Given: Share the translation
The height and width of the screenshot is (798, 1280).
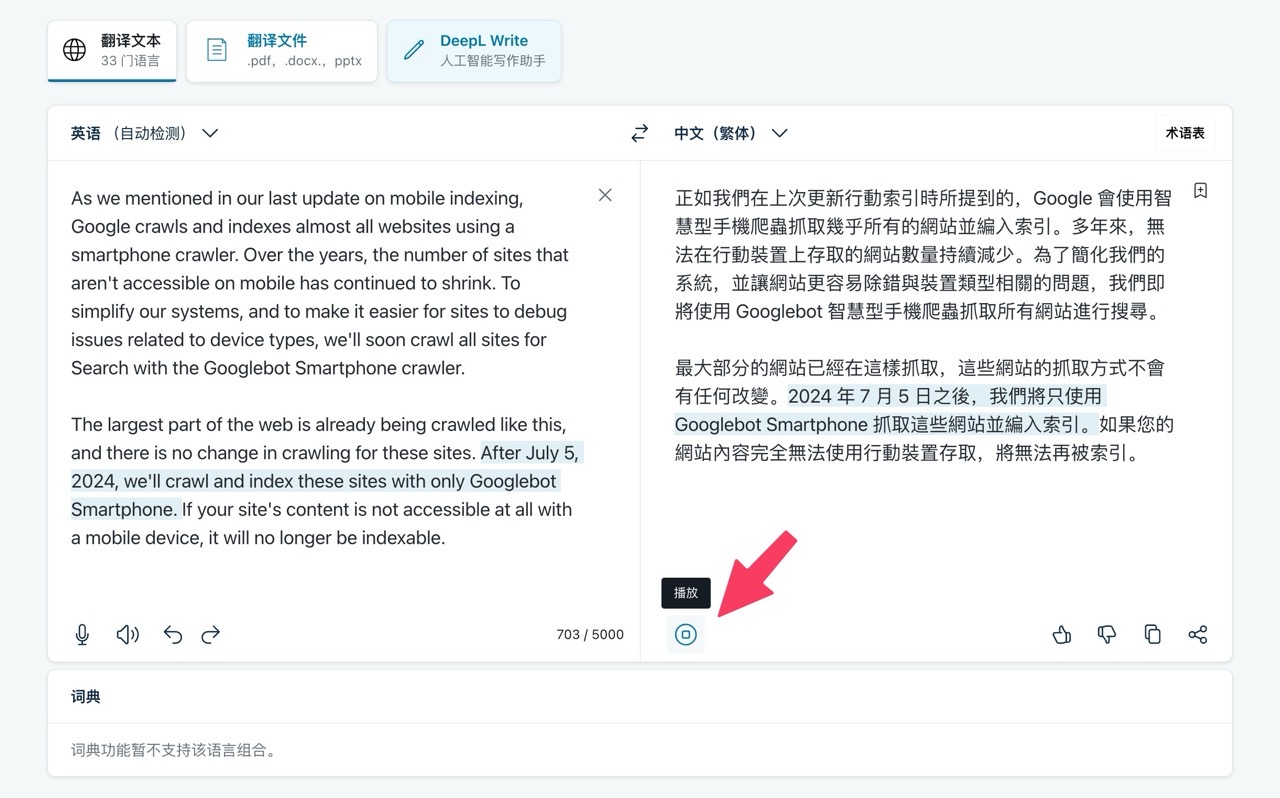Looking at the screenshot, I should (1198, 634).
